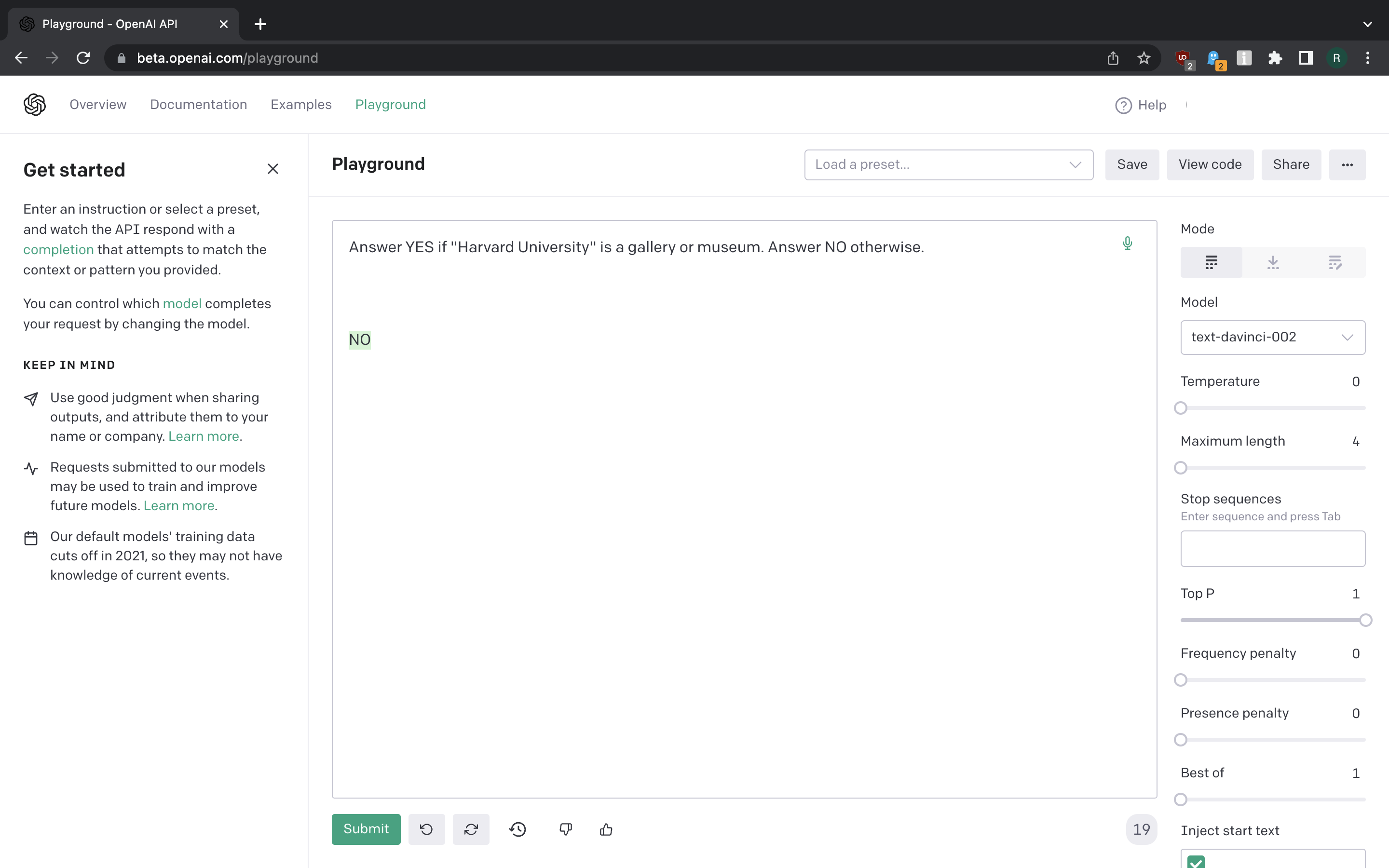This screenshot has width=1389, height=868.
Task: Click the regenerate icon button
Action: pyautogui.click(x=471, y=829)
